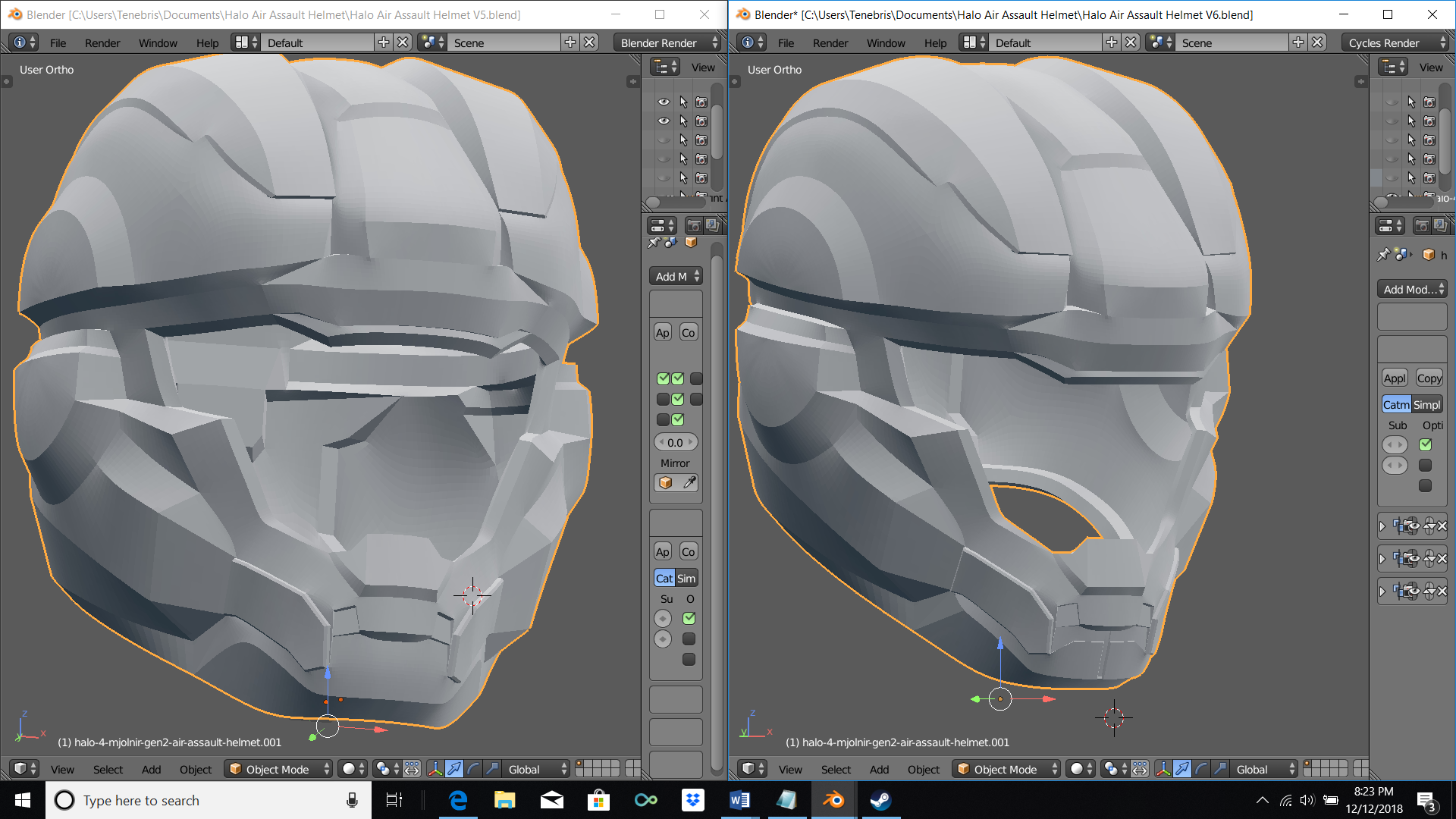Click viewport shading sphere icon, right viewport
The height and width of the screenshot is (819, 1456).
pyautogui.click(x=1081, y=769)
